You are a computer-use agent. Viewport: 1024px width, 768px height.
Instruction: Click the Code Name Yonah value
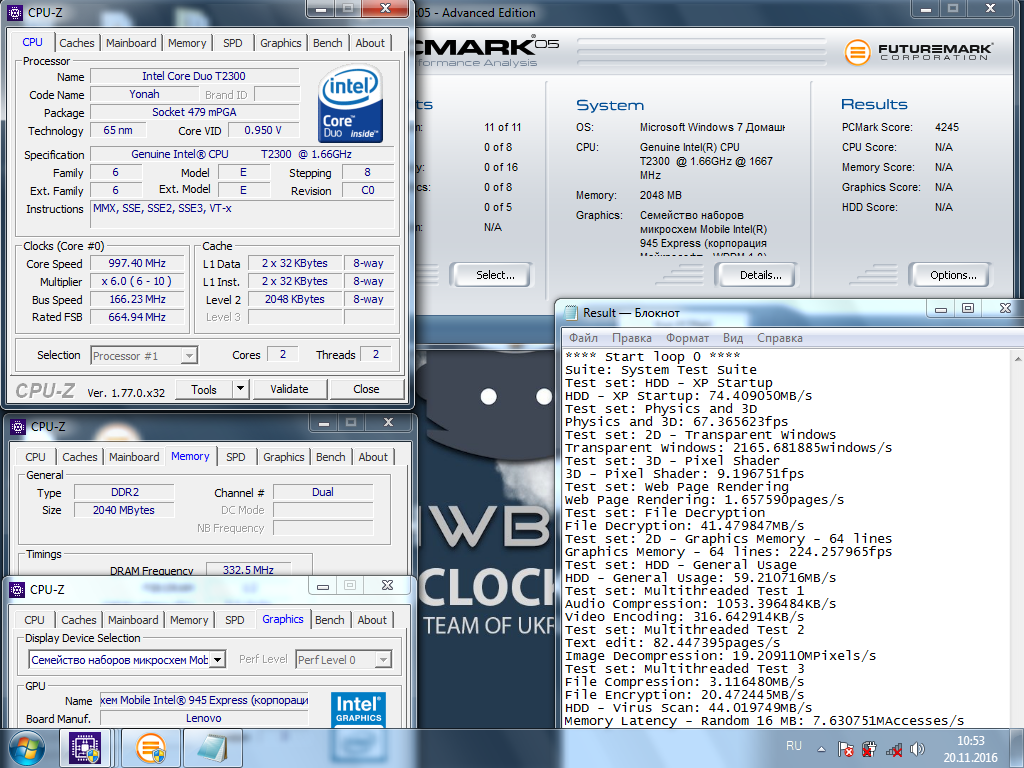[x=144, y=94]
